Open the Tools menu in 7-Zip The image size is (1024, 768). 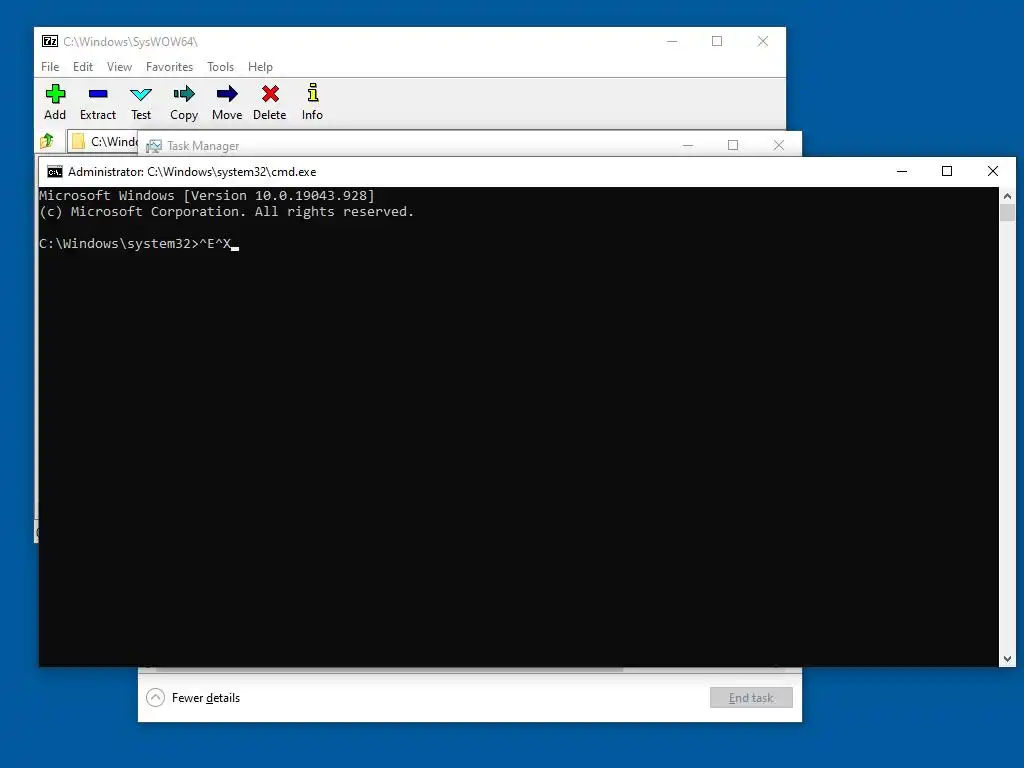220,67
